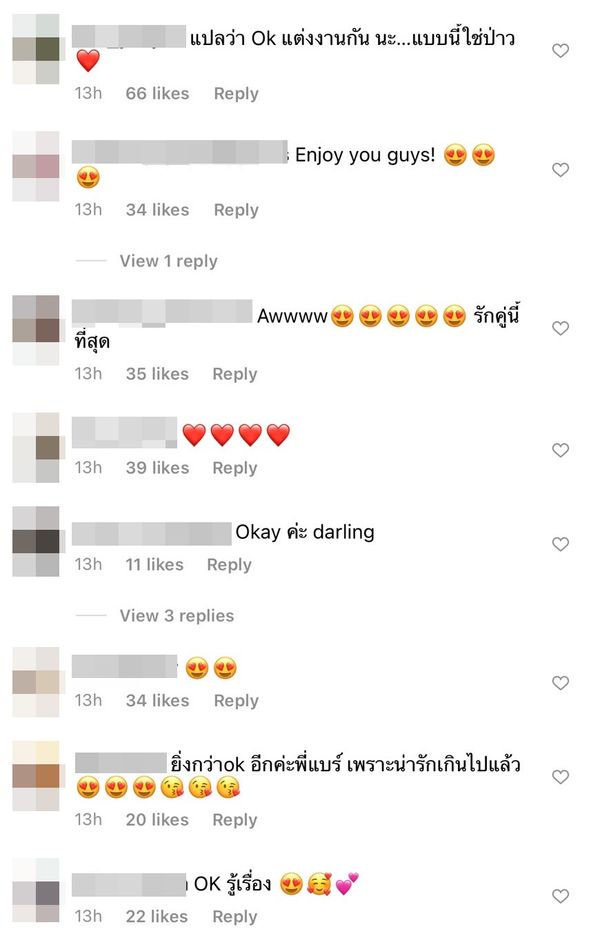Image resolution: width=600 pixels, height=943 pixels.
Task: Tap heart on the 66-likes comment
Action: coord(560,51)
